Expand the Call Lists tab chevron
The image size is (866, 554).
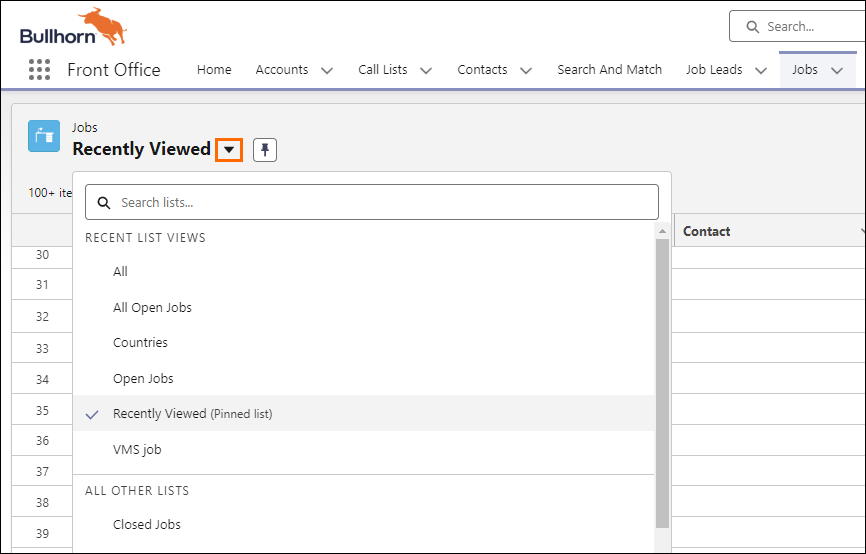(426, 70)
